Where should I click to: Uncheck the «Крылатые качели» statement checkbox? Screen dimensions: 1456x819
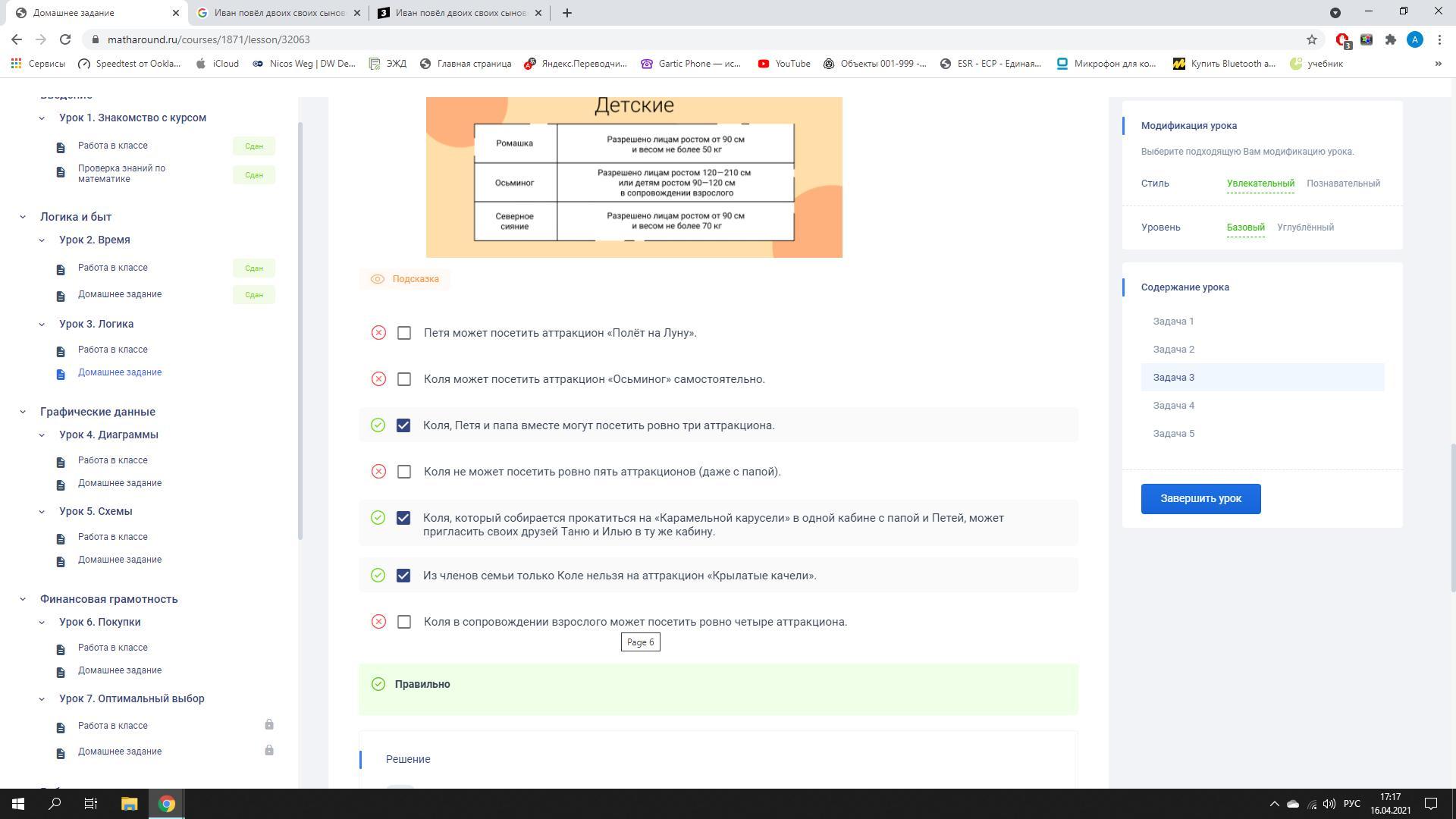pos(403,576)
